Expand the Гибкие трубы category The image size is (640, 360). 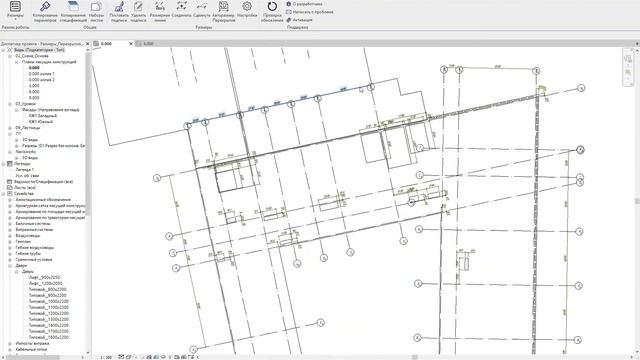point(10,253)
